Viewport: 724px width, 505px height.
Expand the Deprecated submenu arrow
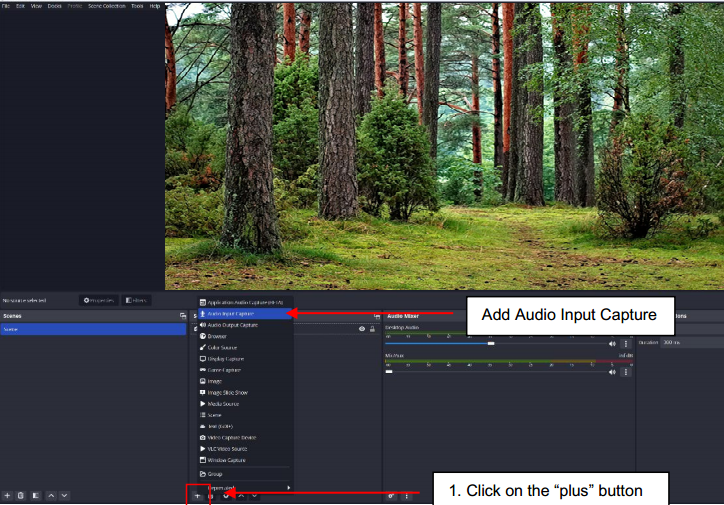[289, 487]
